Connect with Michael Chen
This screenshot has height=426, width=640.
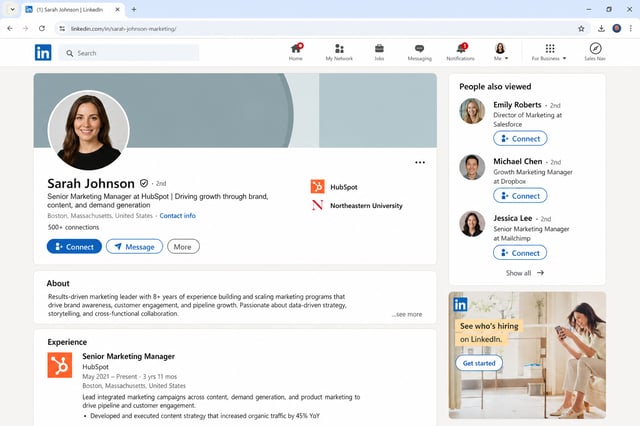(520, 196)
